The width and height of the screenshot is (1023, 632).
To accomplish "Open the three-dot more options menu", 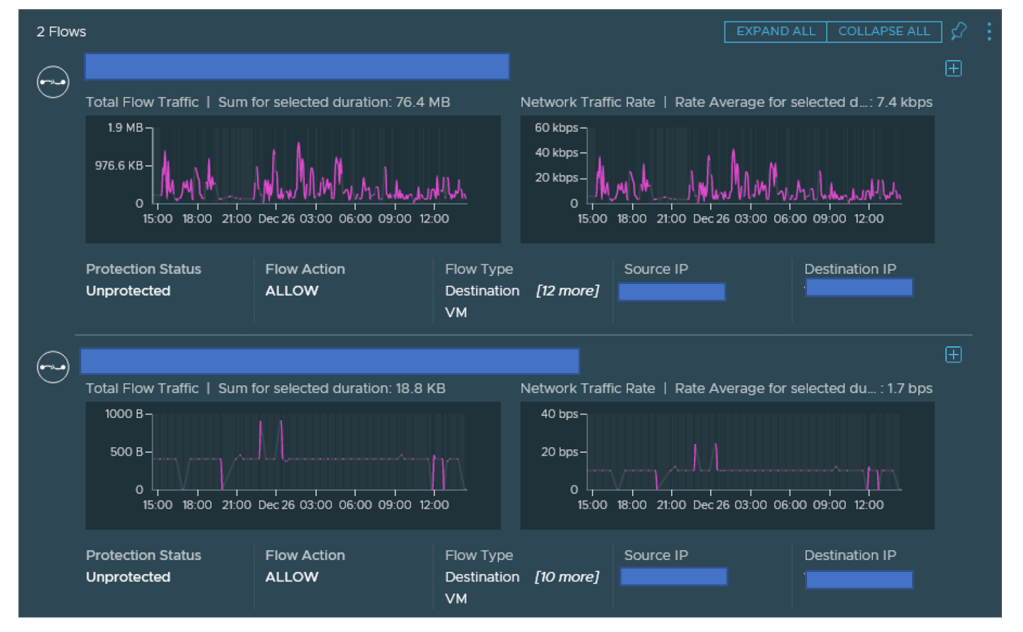I will click(x=989, y=31).
